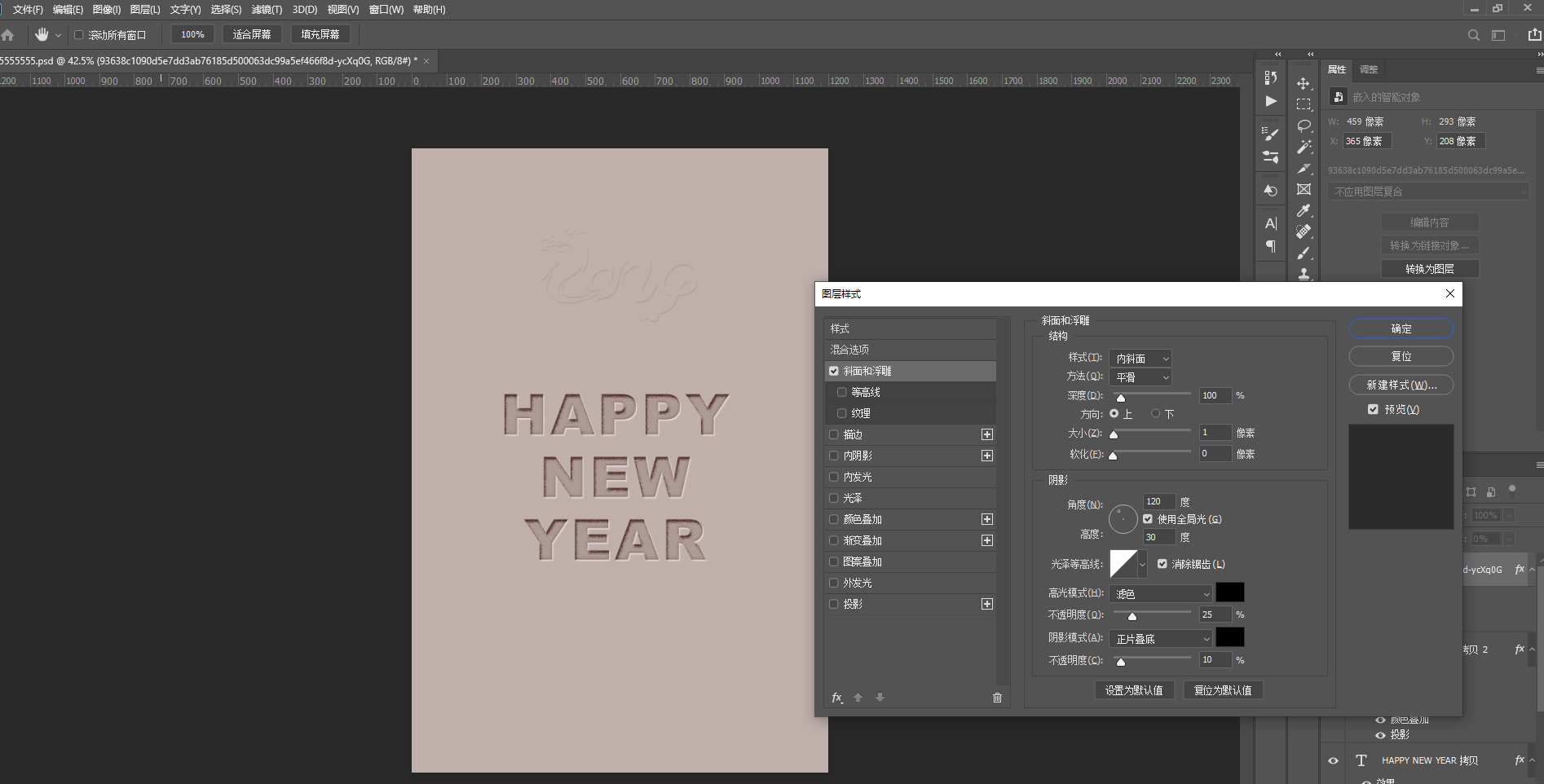The width and height of the screenshot is (1544, 784).
Task: Toggle the 使用全局光 checkbox
Action: (1148, 519)
